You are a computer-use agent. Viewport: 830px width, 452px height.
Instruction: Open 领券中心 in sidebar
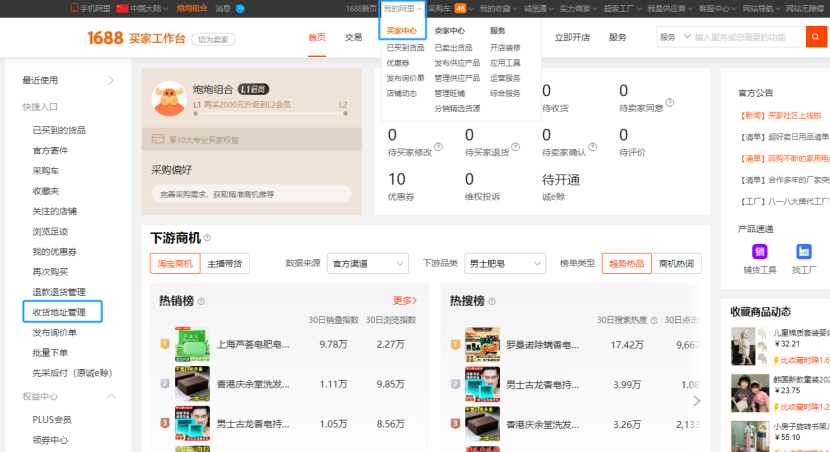(50, 440)
